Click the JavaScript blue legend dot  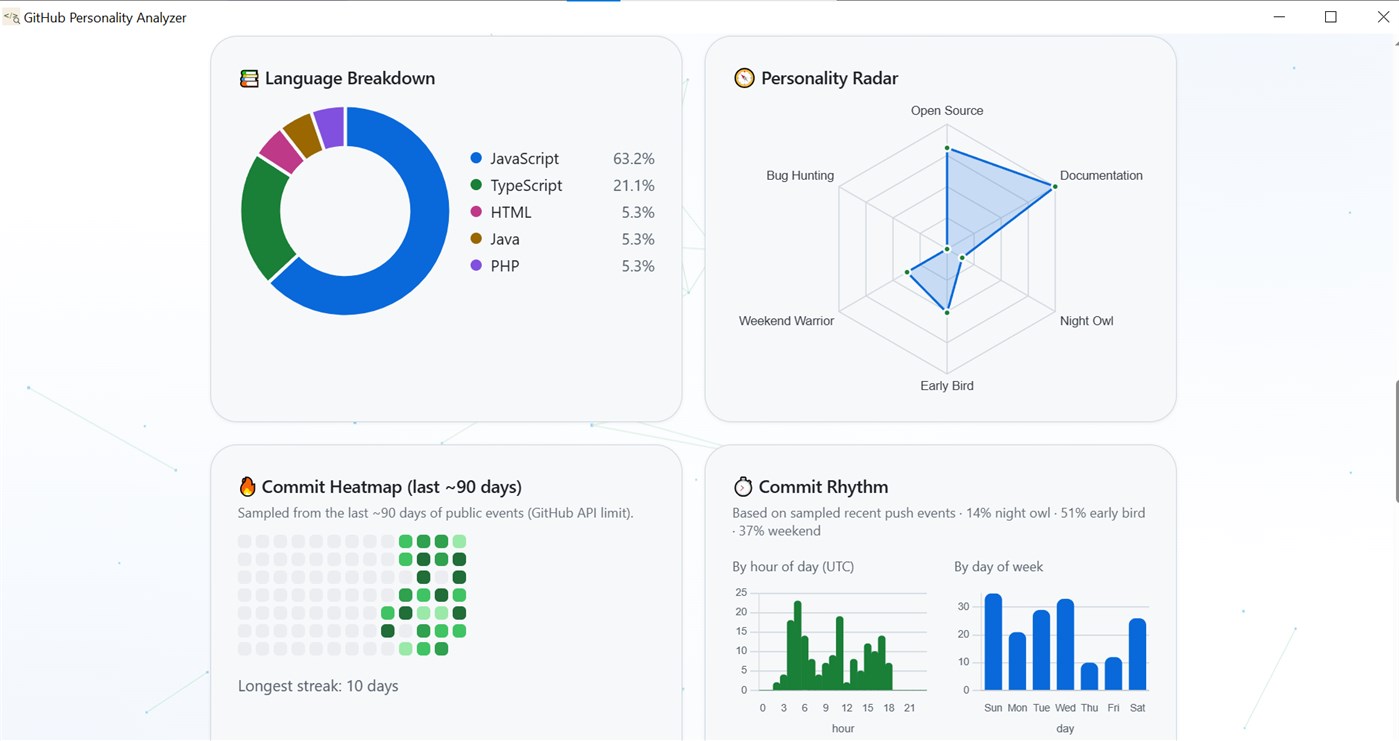(476, 158)
